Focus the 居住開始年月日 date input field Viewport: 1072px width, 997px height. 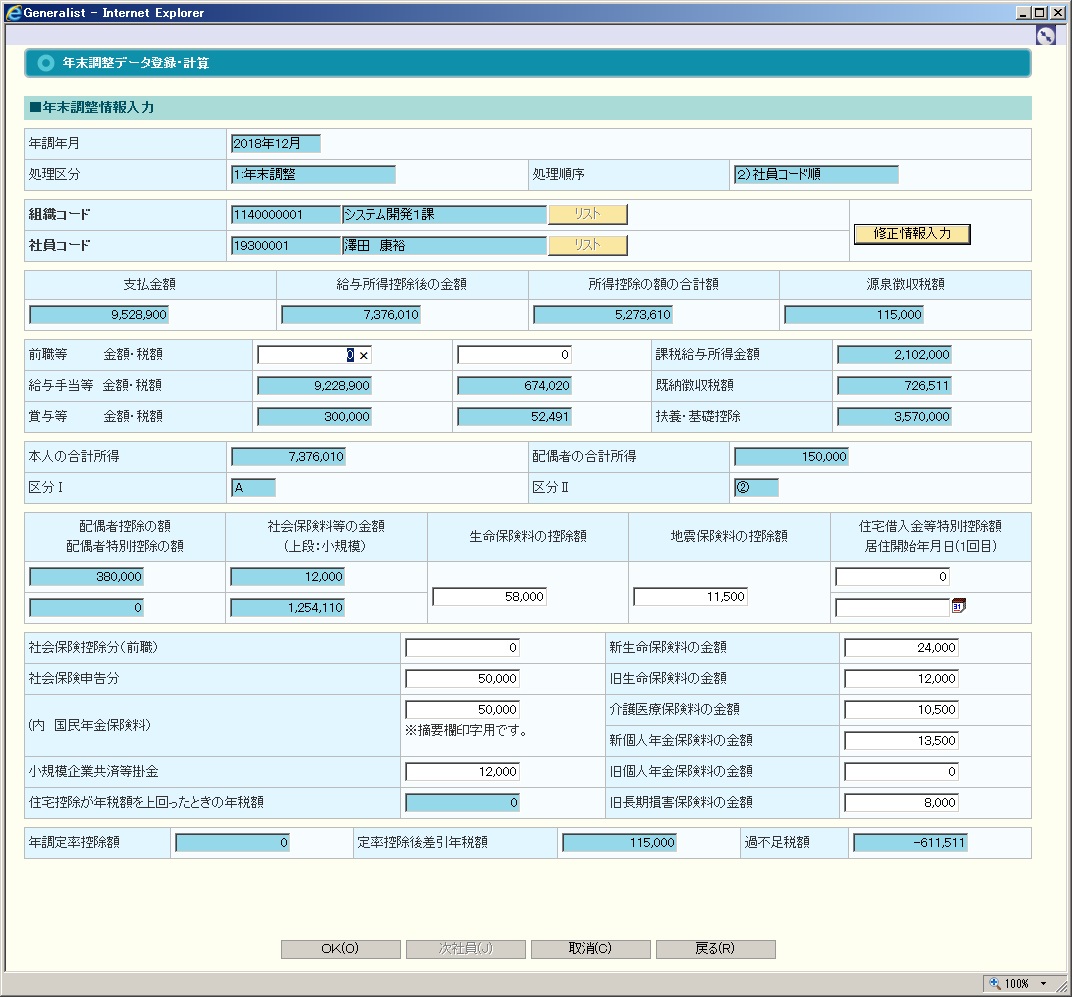click(892, 607)
